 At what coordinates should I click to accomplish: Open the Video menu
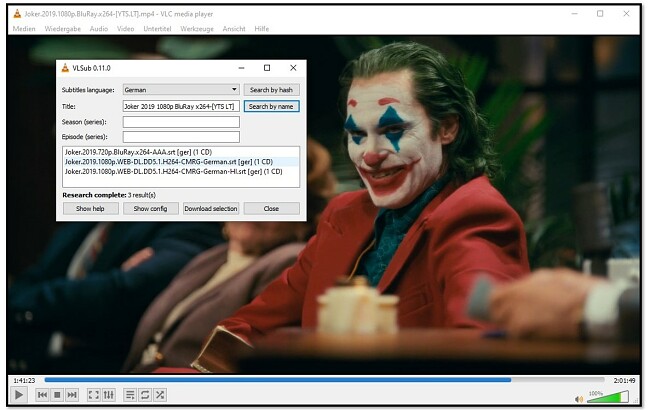[x=125, y=29]
